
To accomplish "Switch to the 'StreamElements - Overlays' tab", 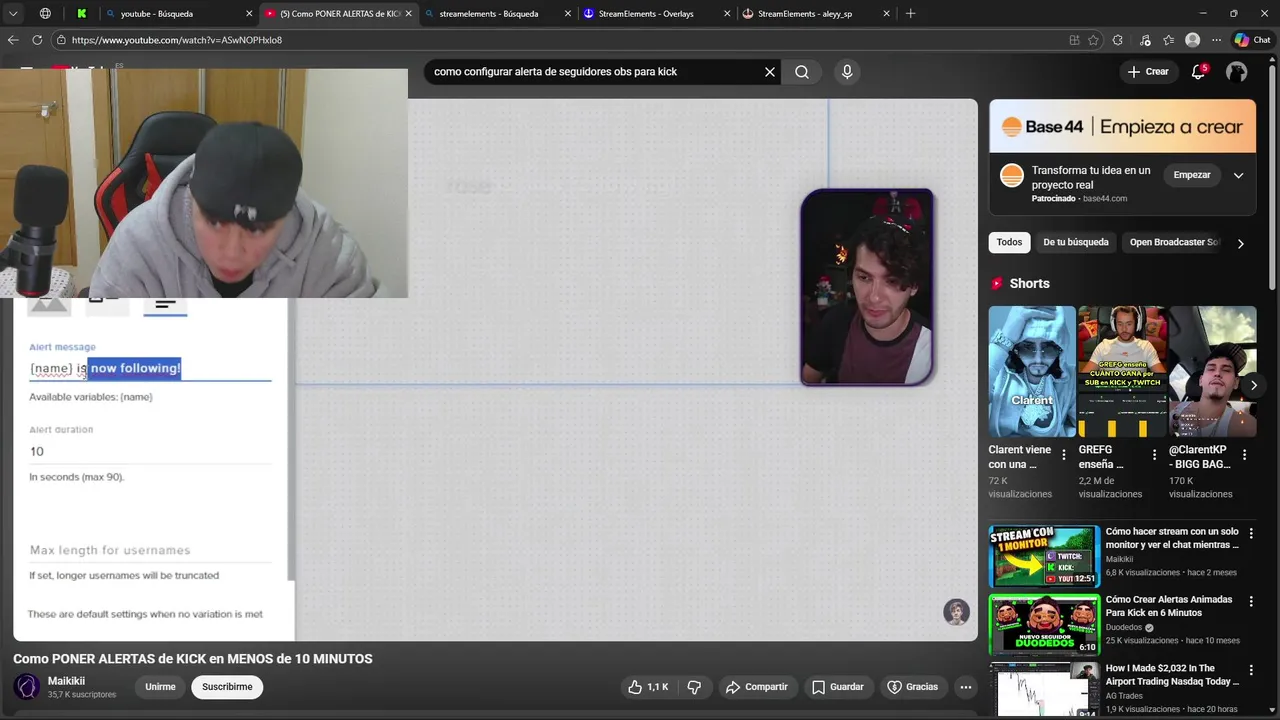I will [645, 14].
